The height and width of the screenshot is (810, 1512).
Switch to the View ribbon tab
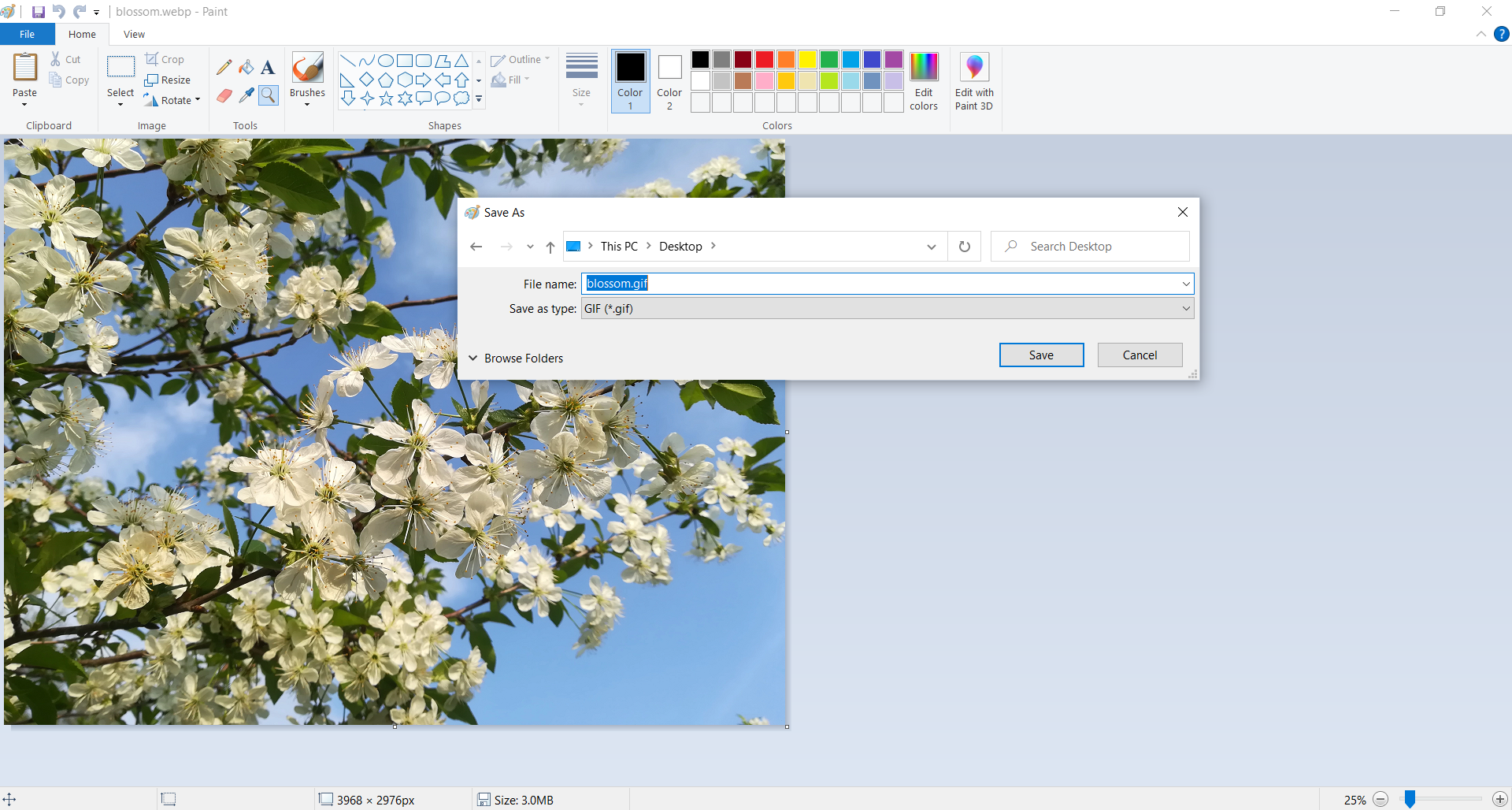coord(134,35)
